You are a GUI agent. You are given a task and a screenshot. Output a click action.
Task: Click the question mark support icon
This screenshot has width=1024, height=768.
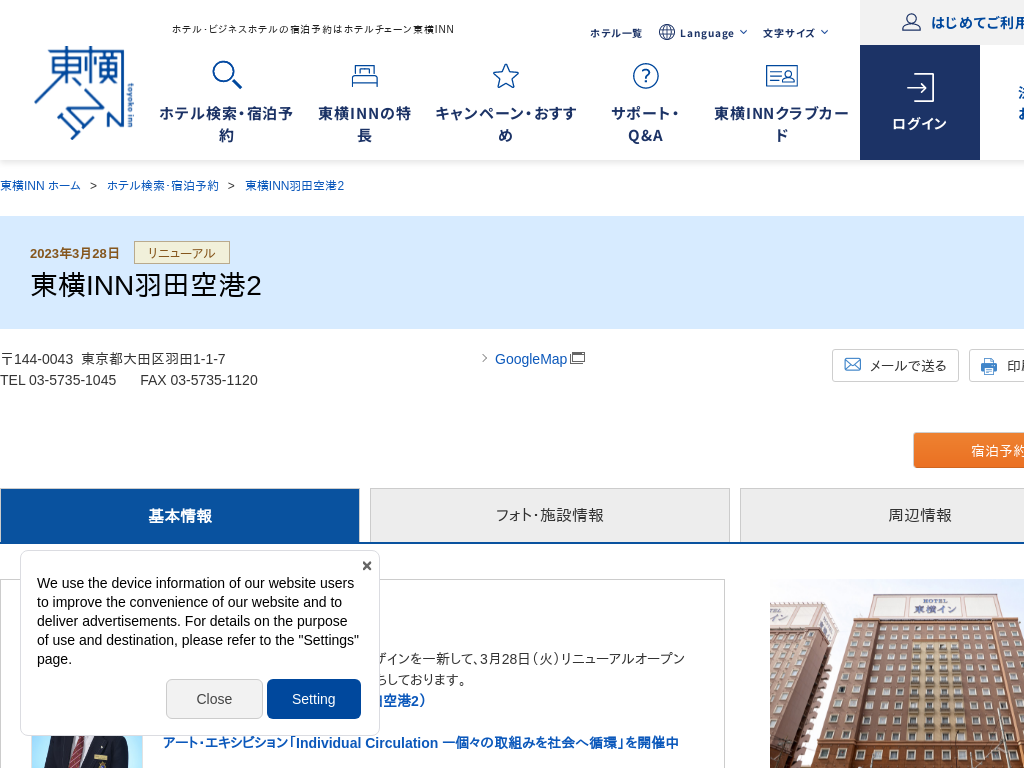tap(645, 76)
